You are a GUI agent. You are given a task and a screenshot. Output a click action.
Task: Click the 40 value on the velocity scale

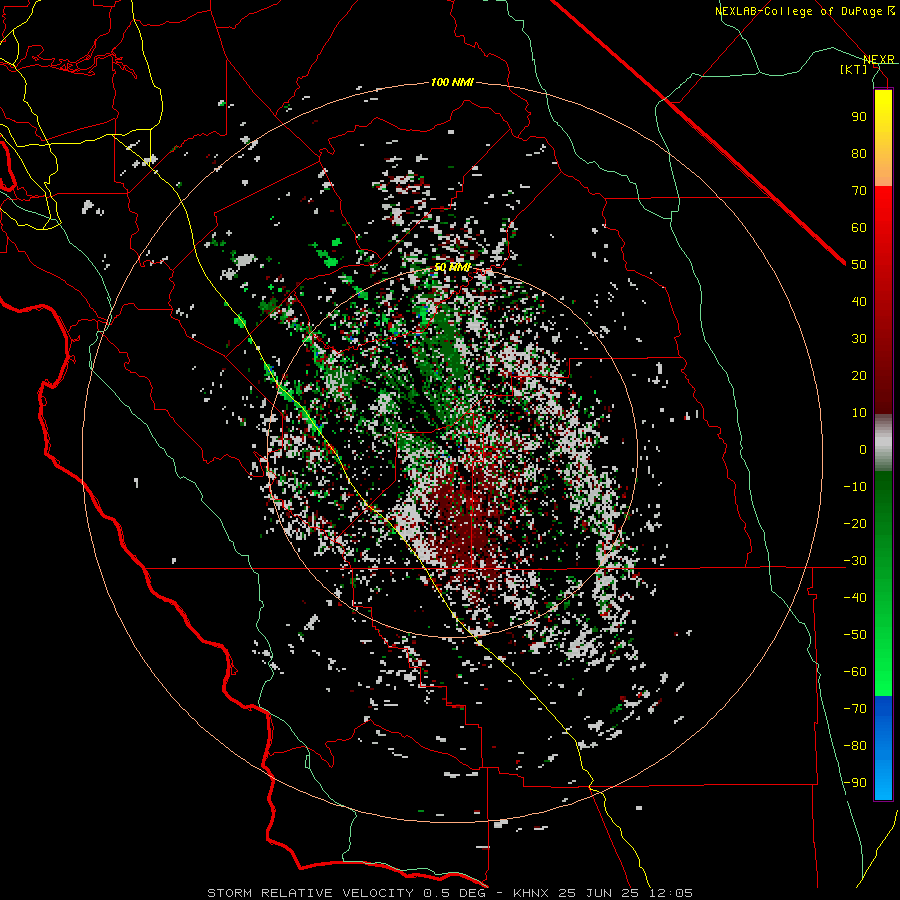859,302
